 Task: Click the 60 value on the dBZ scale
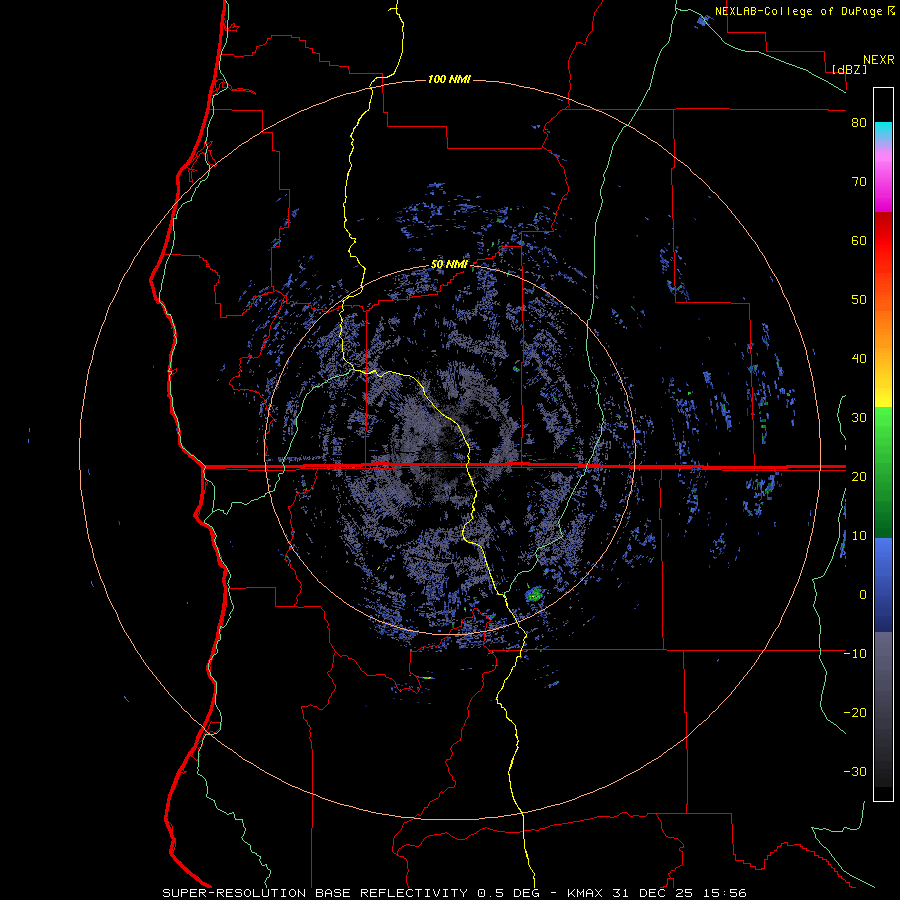859,241
